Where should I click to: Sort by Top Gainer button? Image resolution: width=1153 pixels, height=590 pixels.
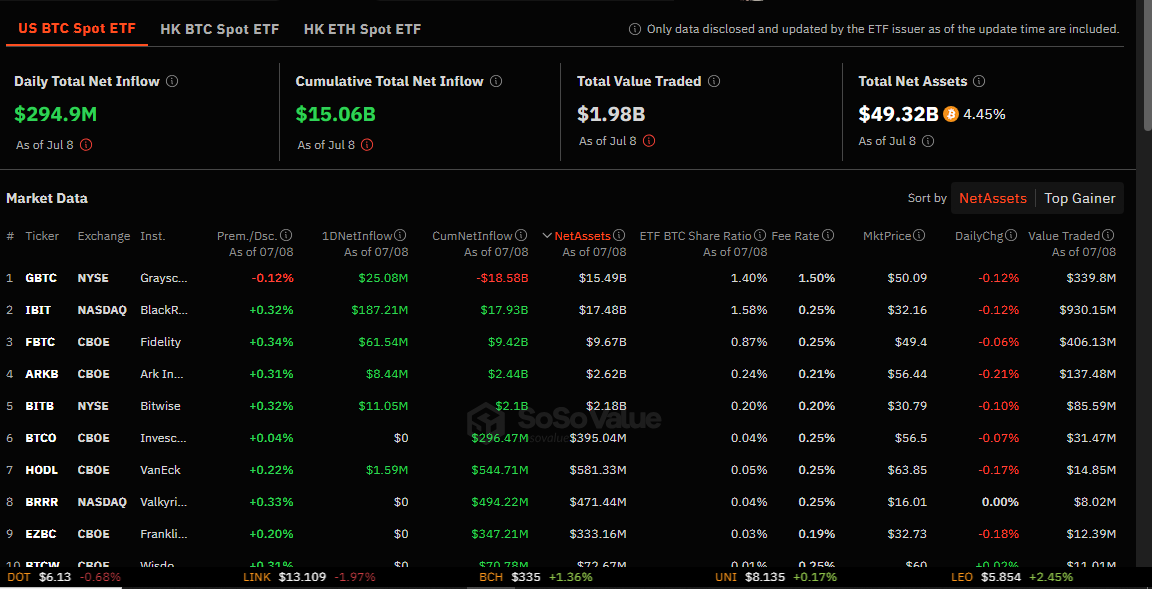[x=1079, y=198]
